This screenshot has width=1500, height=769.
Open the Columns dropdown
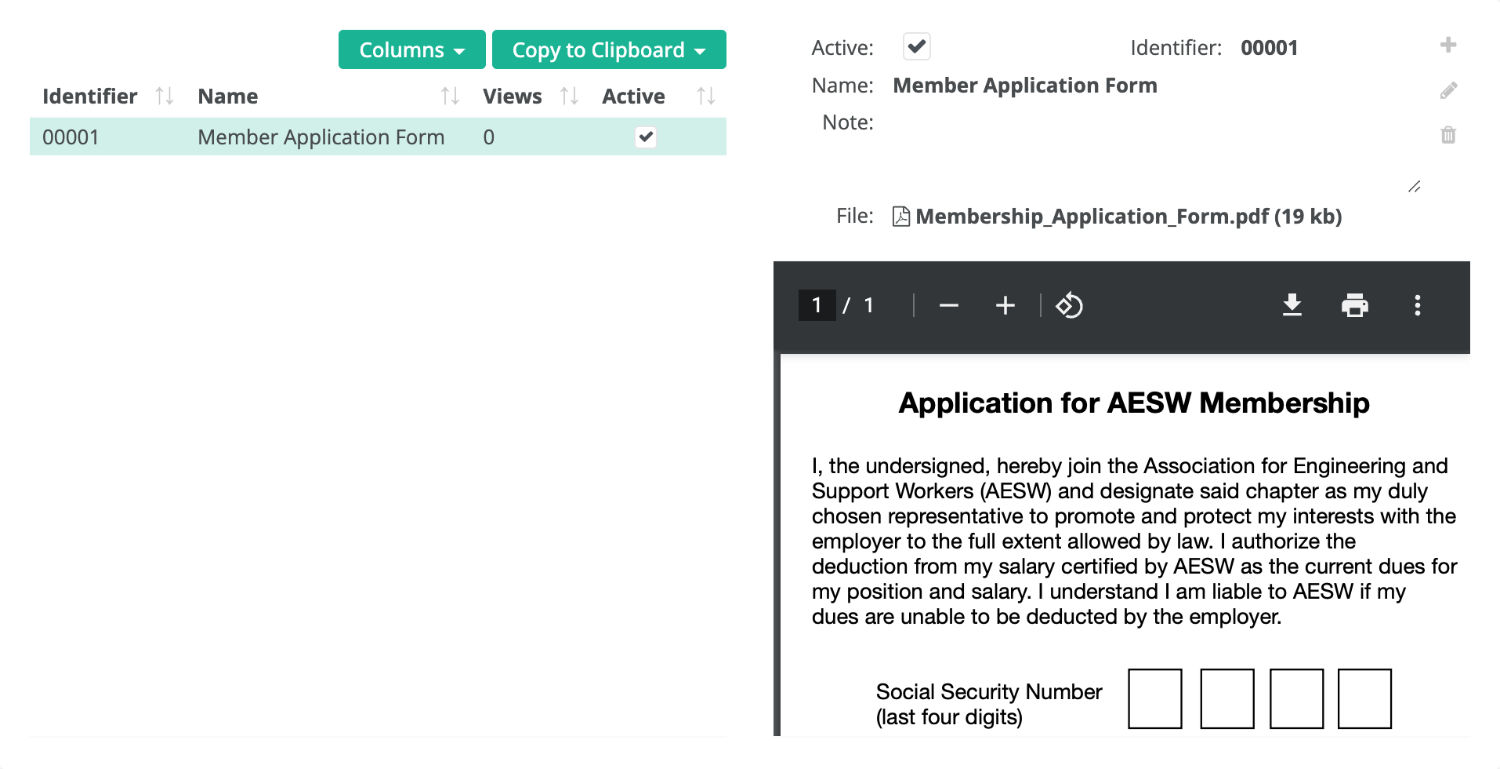pyautogui.click(x=412, y=50)
